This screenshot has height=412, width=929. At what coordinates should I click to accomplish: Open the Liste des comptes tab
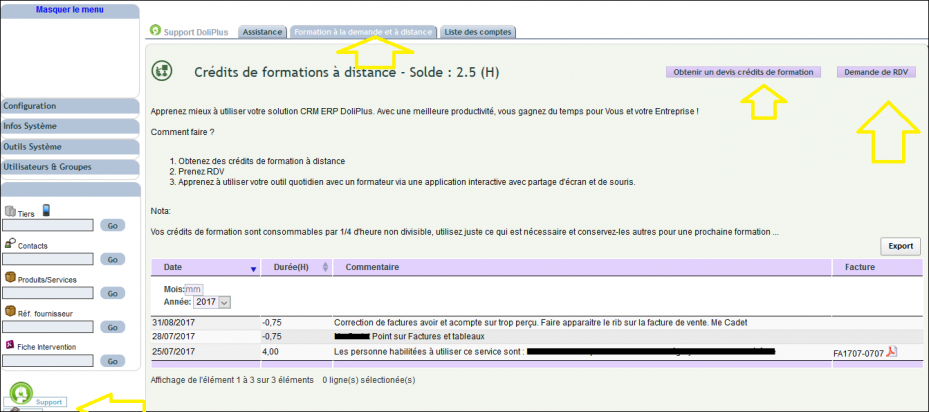coord(478,32)
